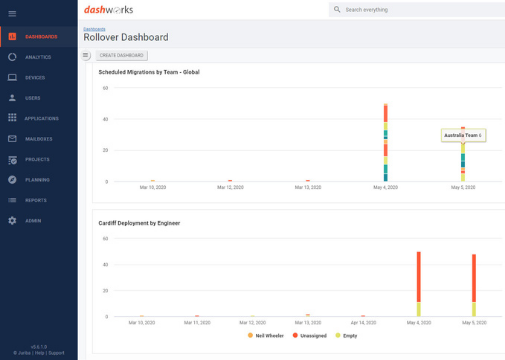The height and width of the screenshot is (360, 505).
Task: Open the Users section
Action: [39, 98]
